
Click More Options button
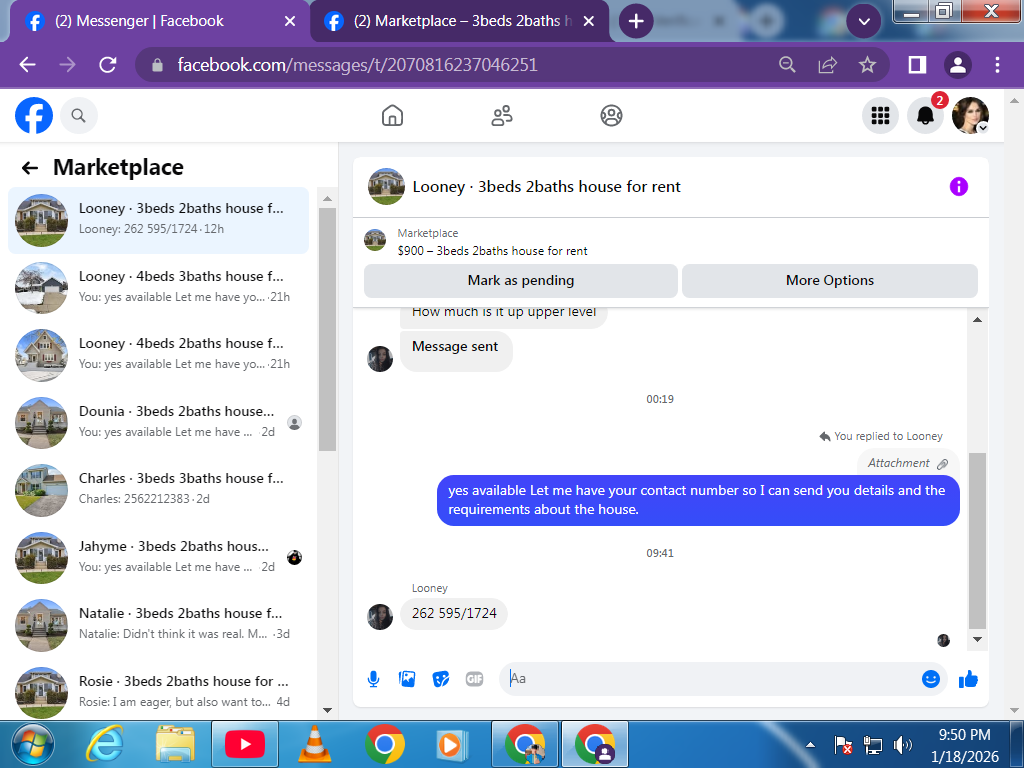coord(829,281)
